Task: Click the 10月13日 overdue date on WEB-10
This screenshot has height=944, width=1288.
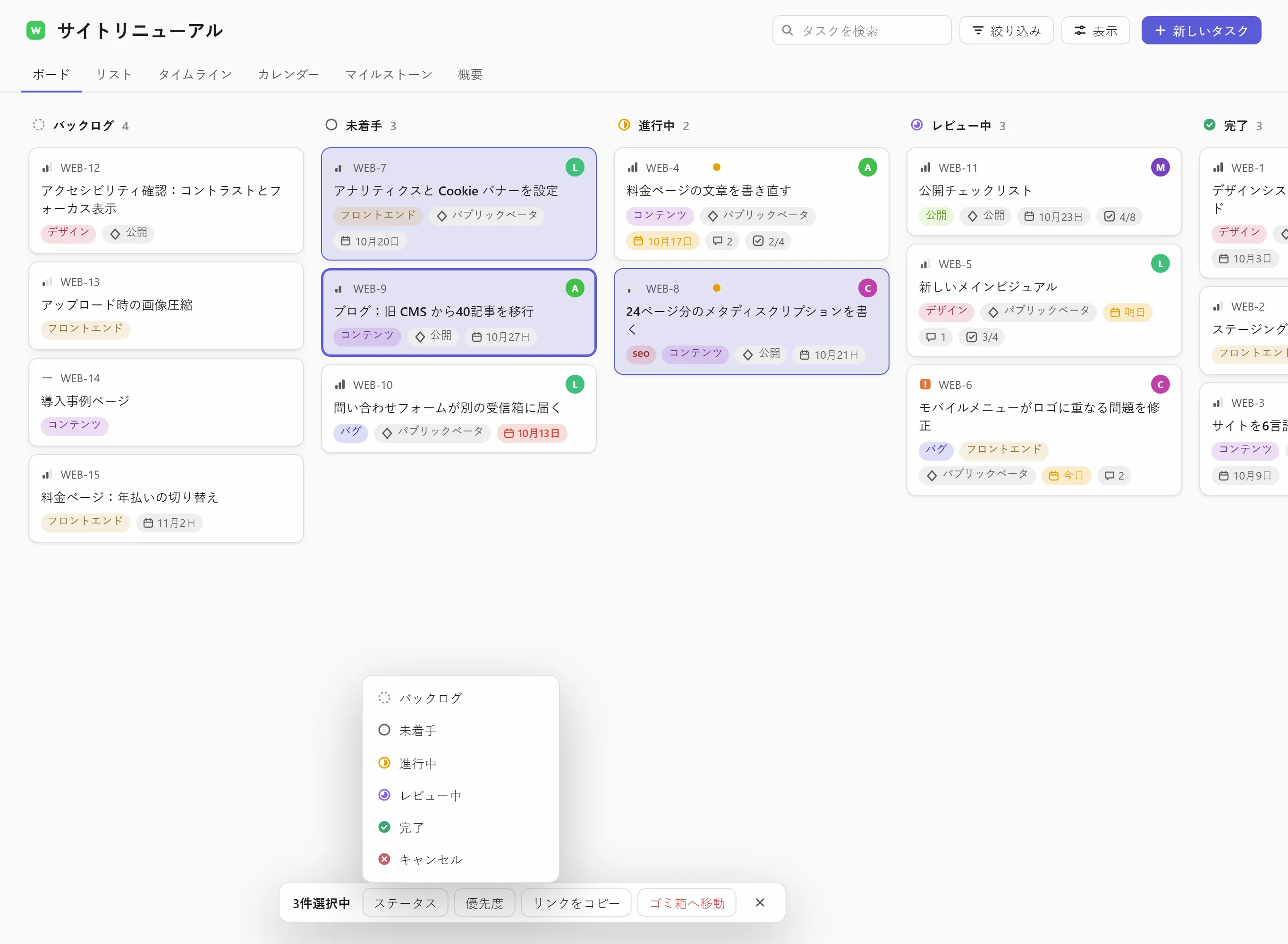Action: tap(532, 433)
